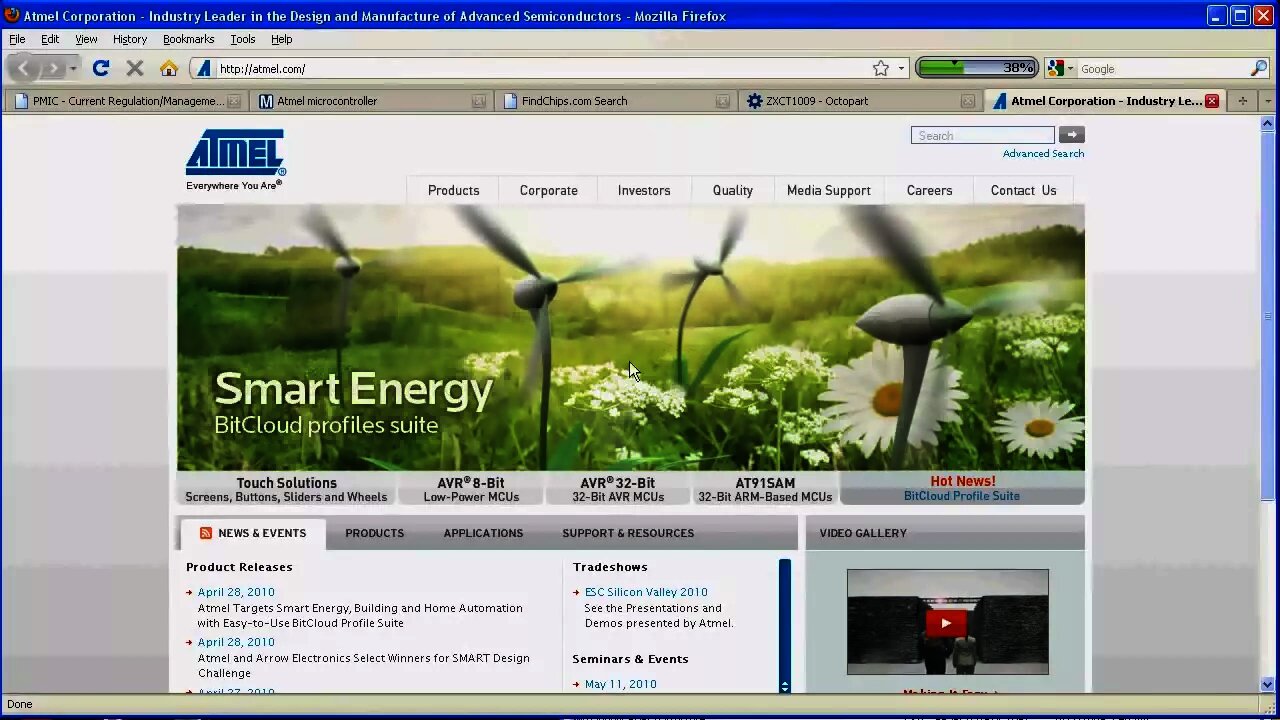Switch to the APPLICATIONS content tab
The width and height of the screenshot is (1280, 720).
[483, 533]
